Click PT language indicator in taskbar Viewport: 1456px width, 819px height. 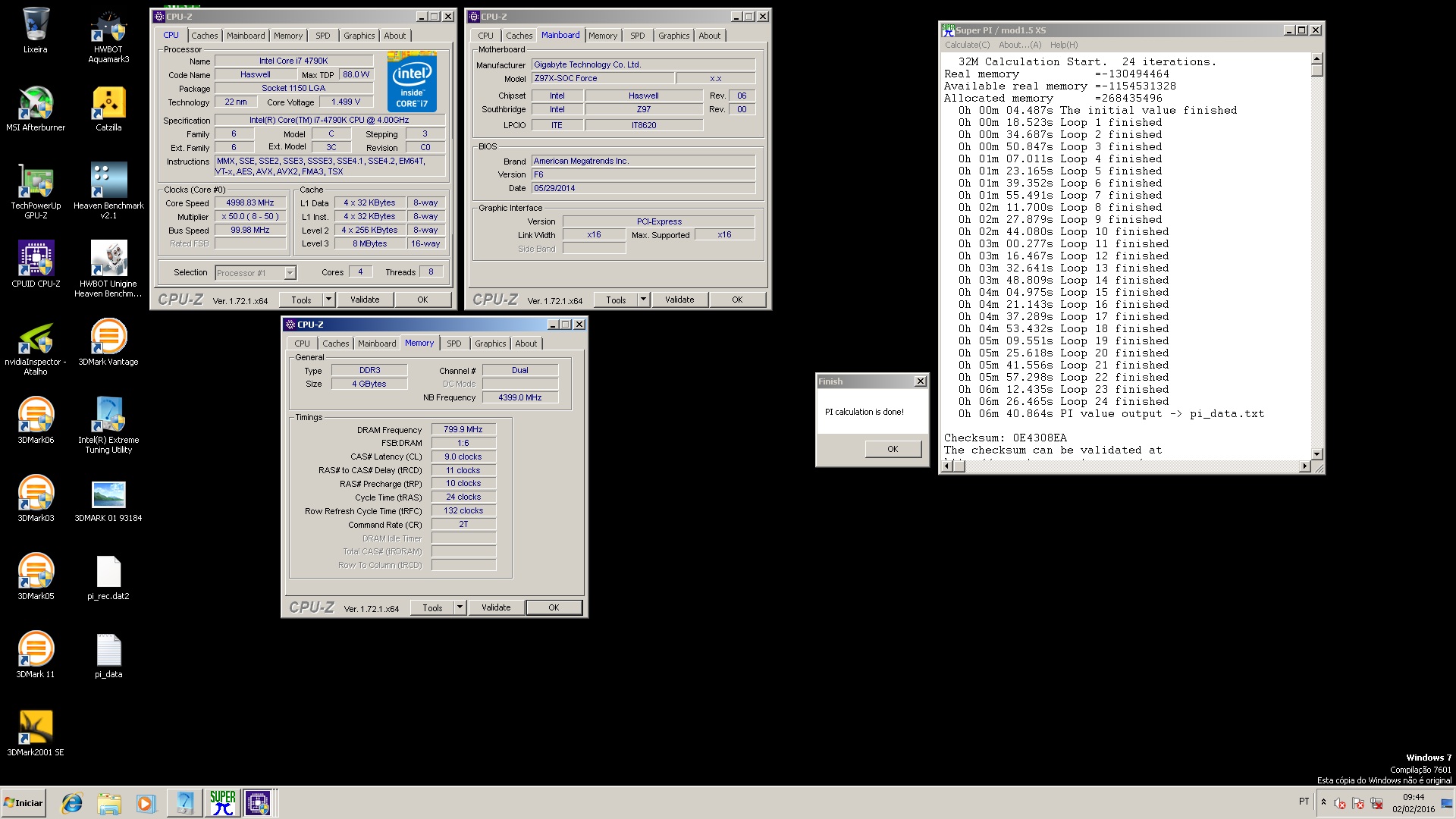pyautogui.click(x=1304, y=802)
